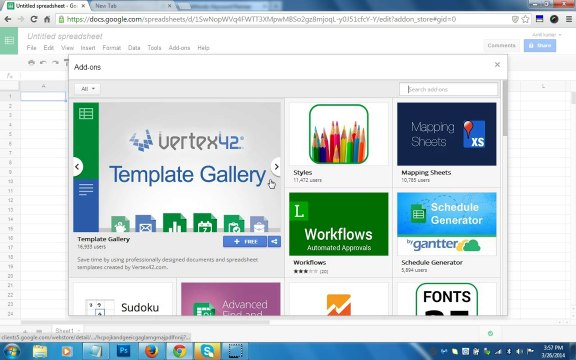The width and height of the screenshot is (576, 360).
Task: Click the Schedule Generator add-on name
Action: pos(432,262)
